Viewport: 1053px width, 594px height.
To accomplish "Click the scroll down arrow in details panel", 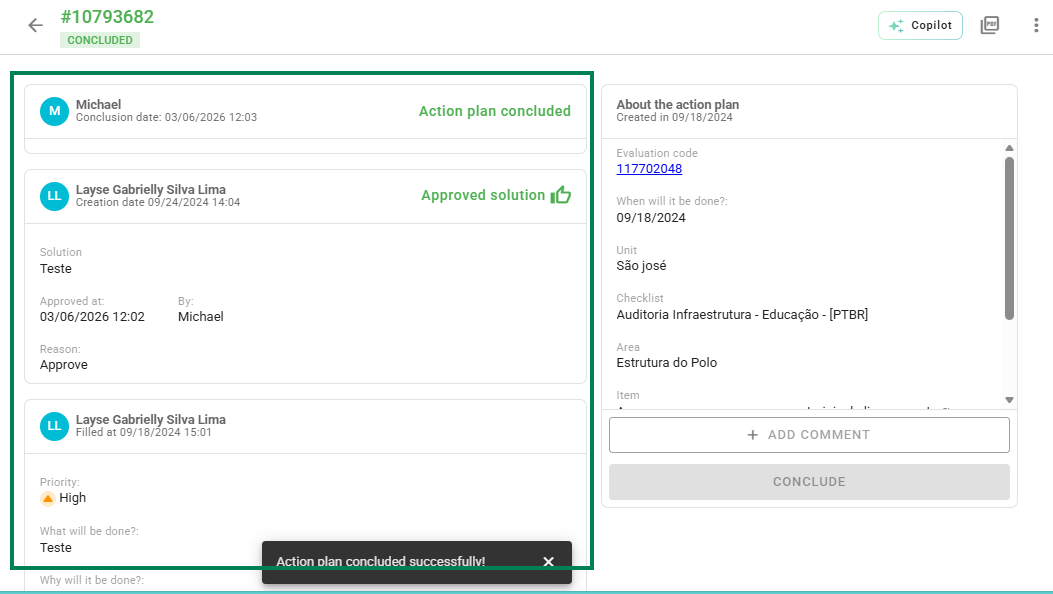I will tap(1009, 400).
